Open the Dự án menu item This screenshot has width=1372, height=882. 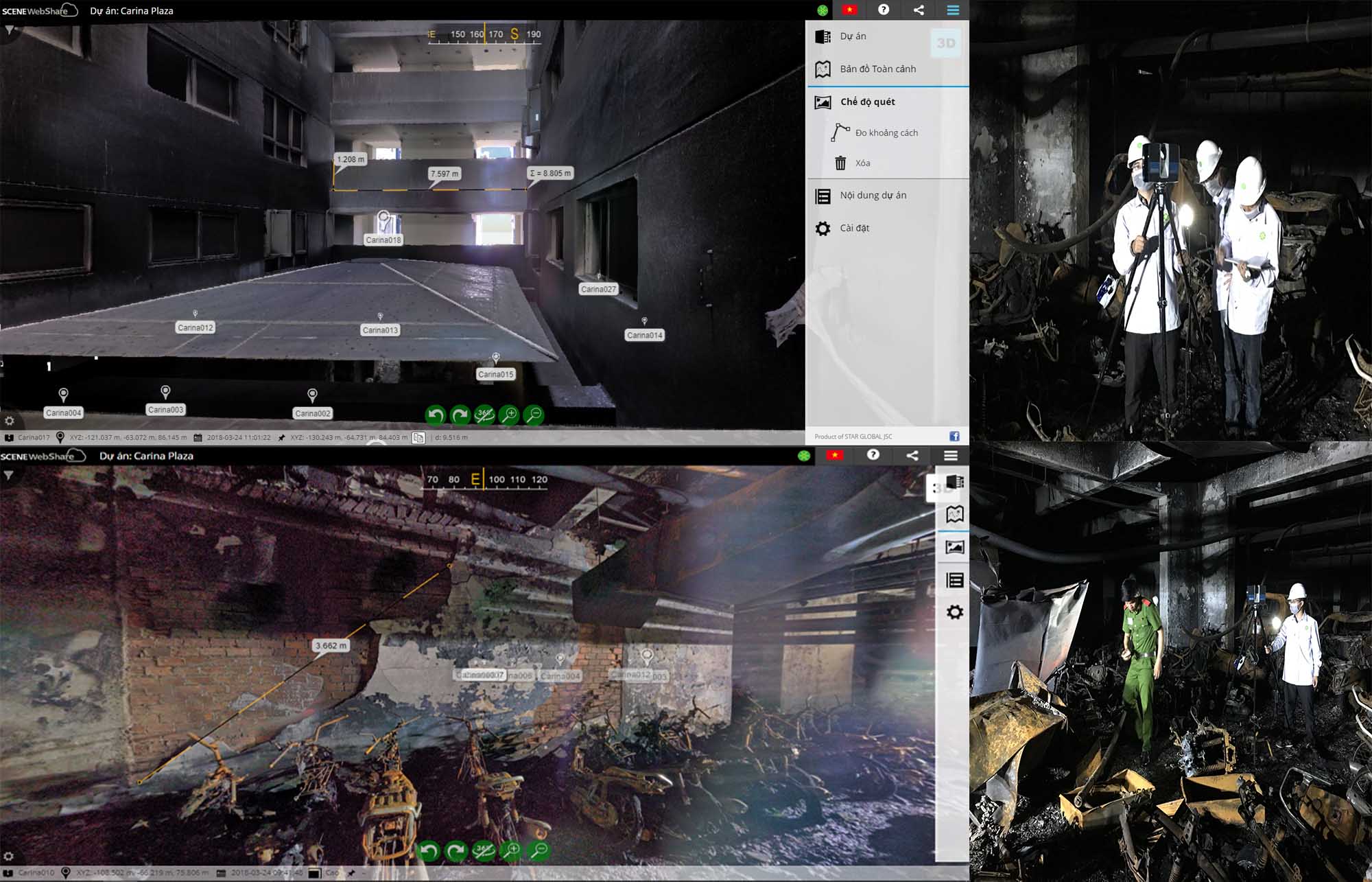[853, 36]
